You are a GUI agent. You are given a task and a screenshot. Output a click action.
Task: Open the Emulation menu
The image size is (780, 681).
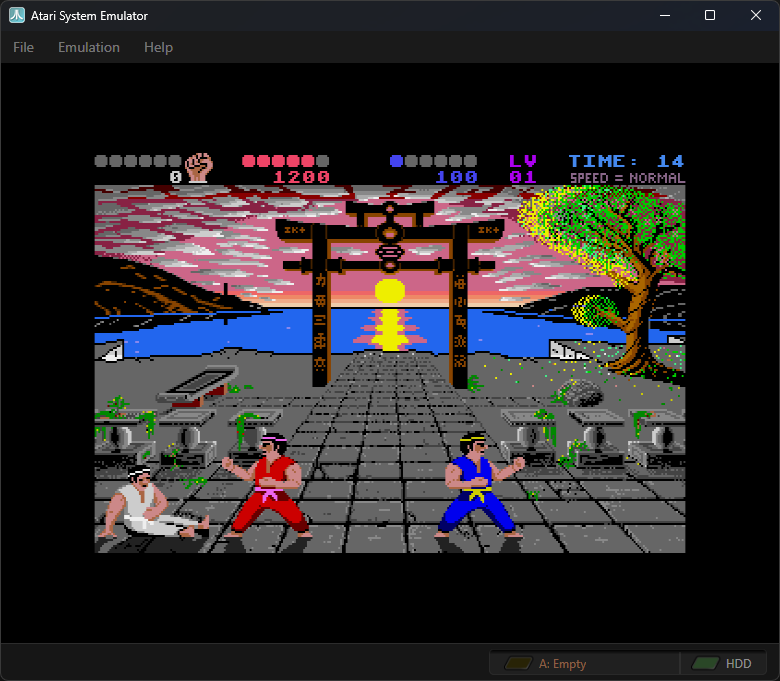tap(89, 47)
